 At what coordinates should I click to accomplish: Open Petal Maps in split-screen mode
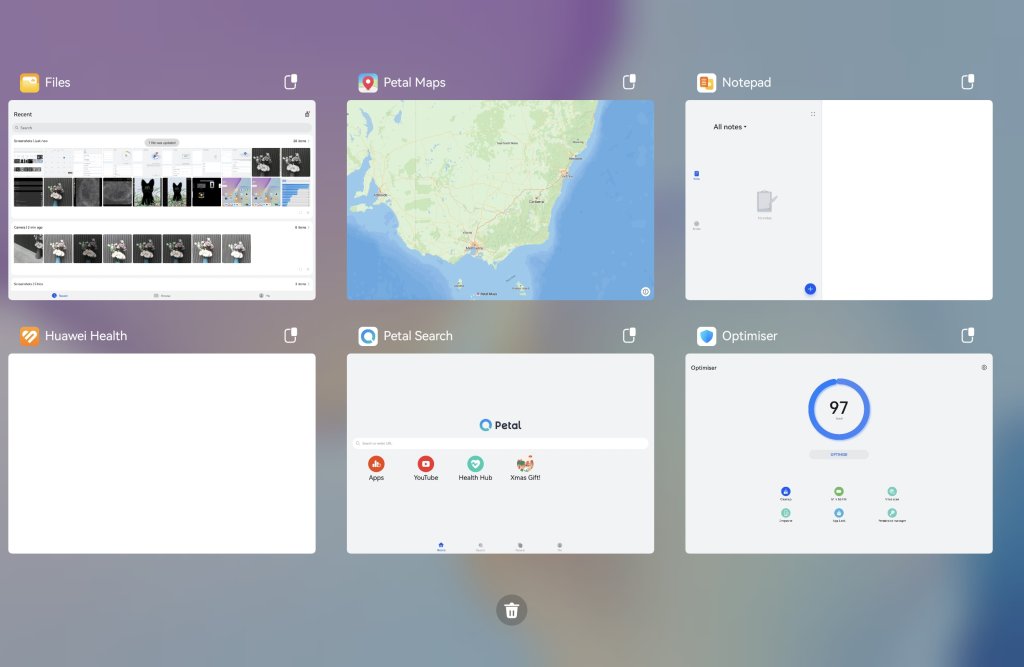[x=630, y=82]
